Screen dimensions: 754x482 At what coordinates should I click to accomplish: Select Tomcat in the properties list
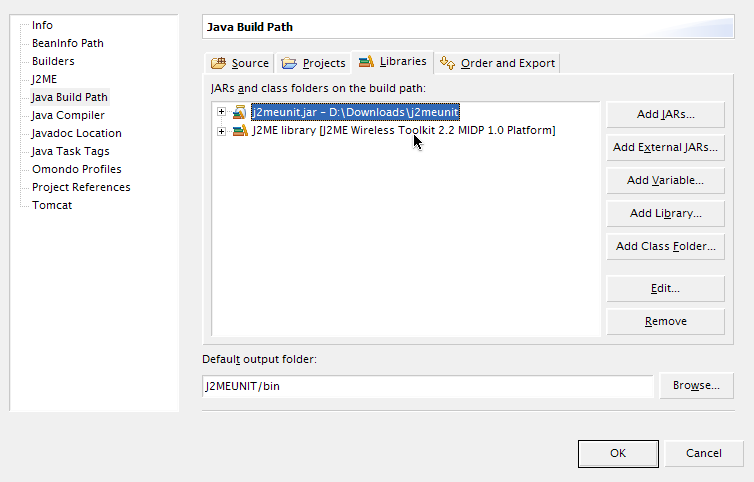(52, 205)
